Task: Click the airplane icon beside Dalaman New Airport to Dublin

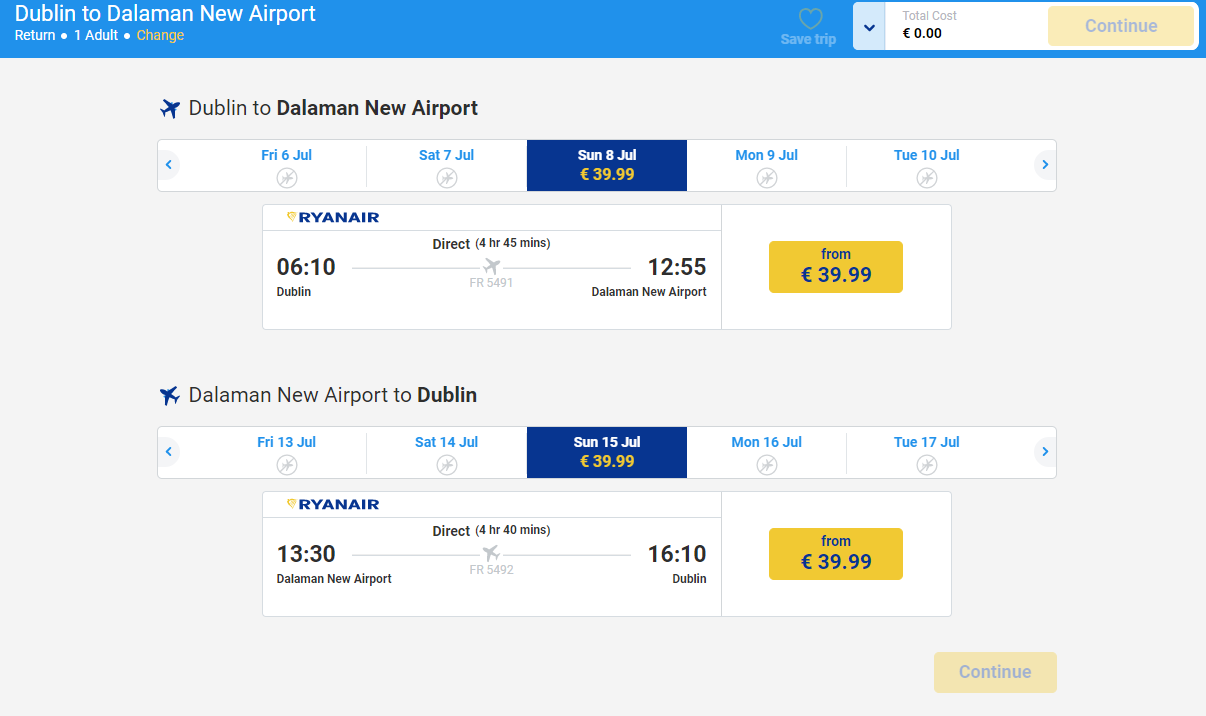Action: pos(168,395)
